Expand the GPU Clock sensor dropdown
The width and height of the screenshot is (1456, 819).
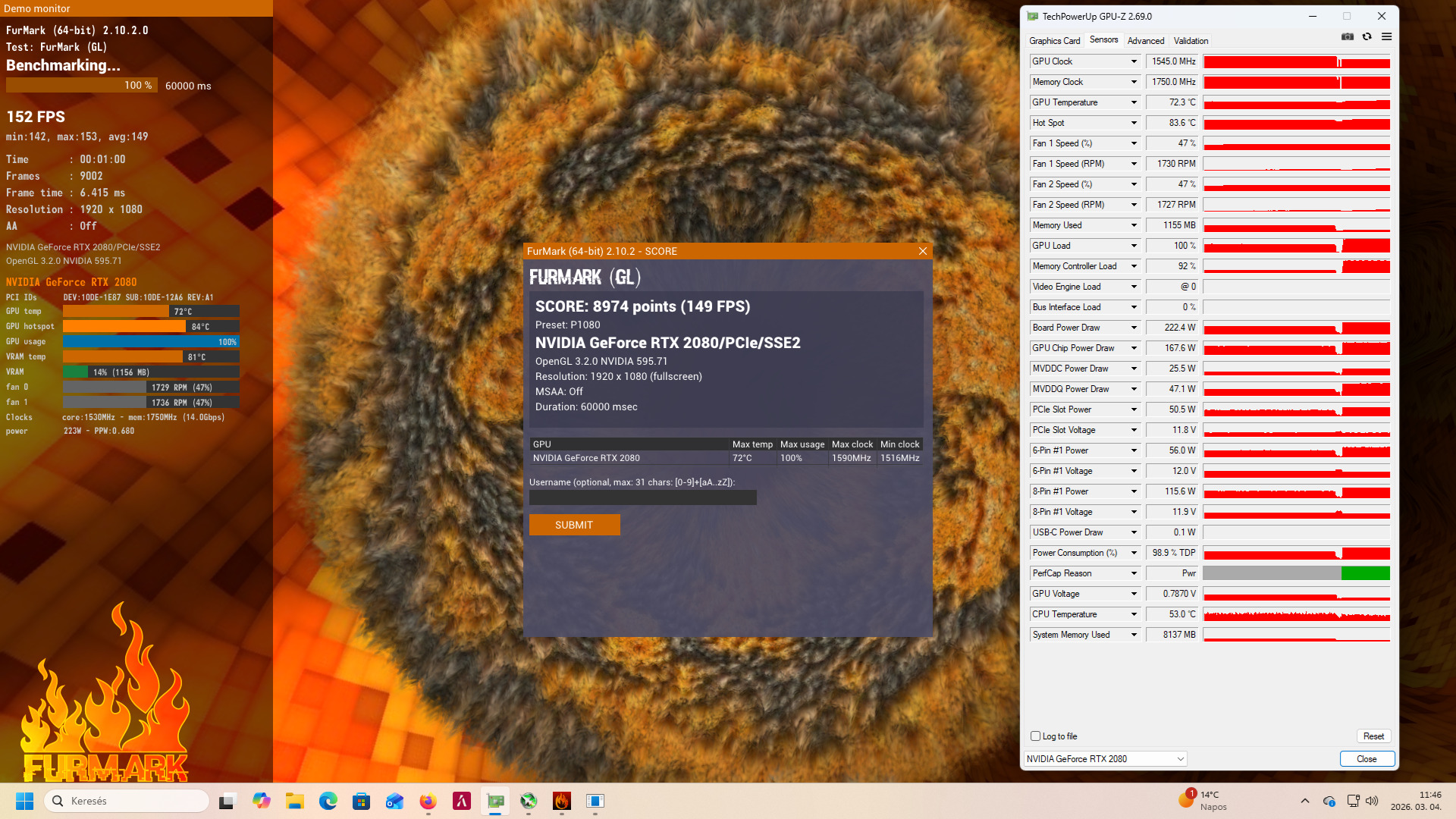1134,61
